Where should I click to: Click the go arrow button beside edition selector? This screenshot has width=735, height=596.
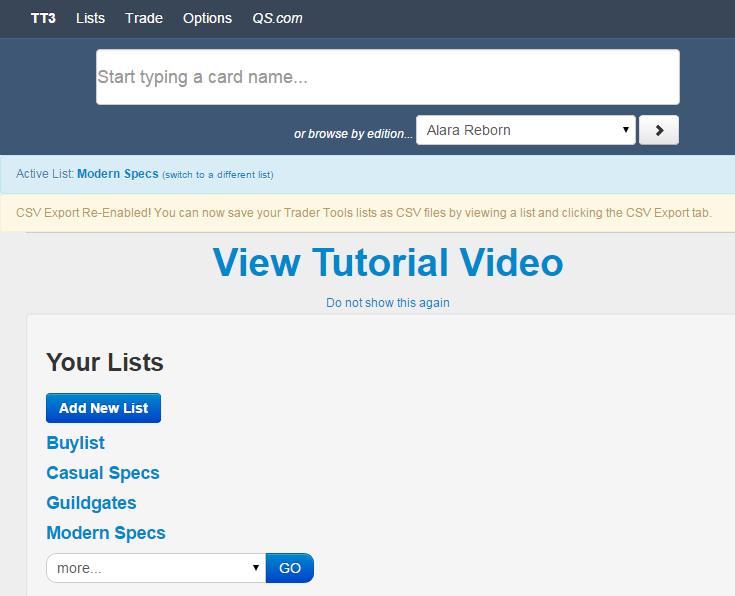[658, 130]
